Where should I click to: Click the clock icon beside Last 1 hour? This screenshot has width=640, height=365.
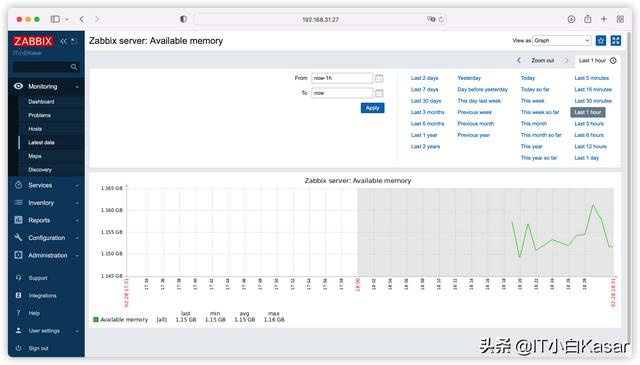pyautogui.click(x=613, y=60)
